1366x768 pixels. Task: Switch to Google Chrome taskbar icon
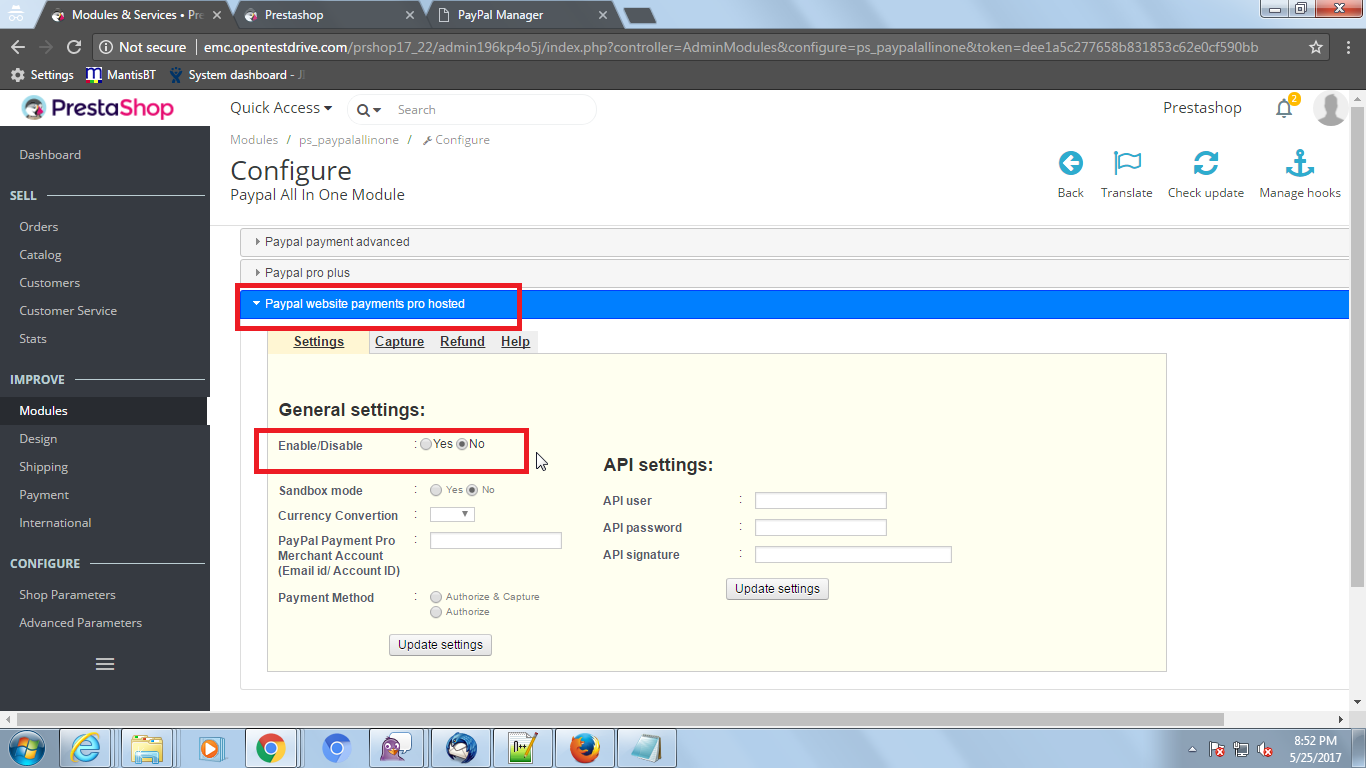point(270,748)
